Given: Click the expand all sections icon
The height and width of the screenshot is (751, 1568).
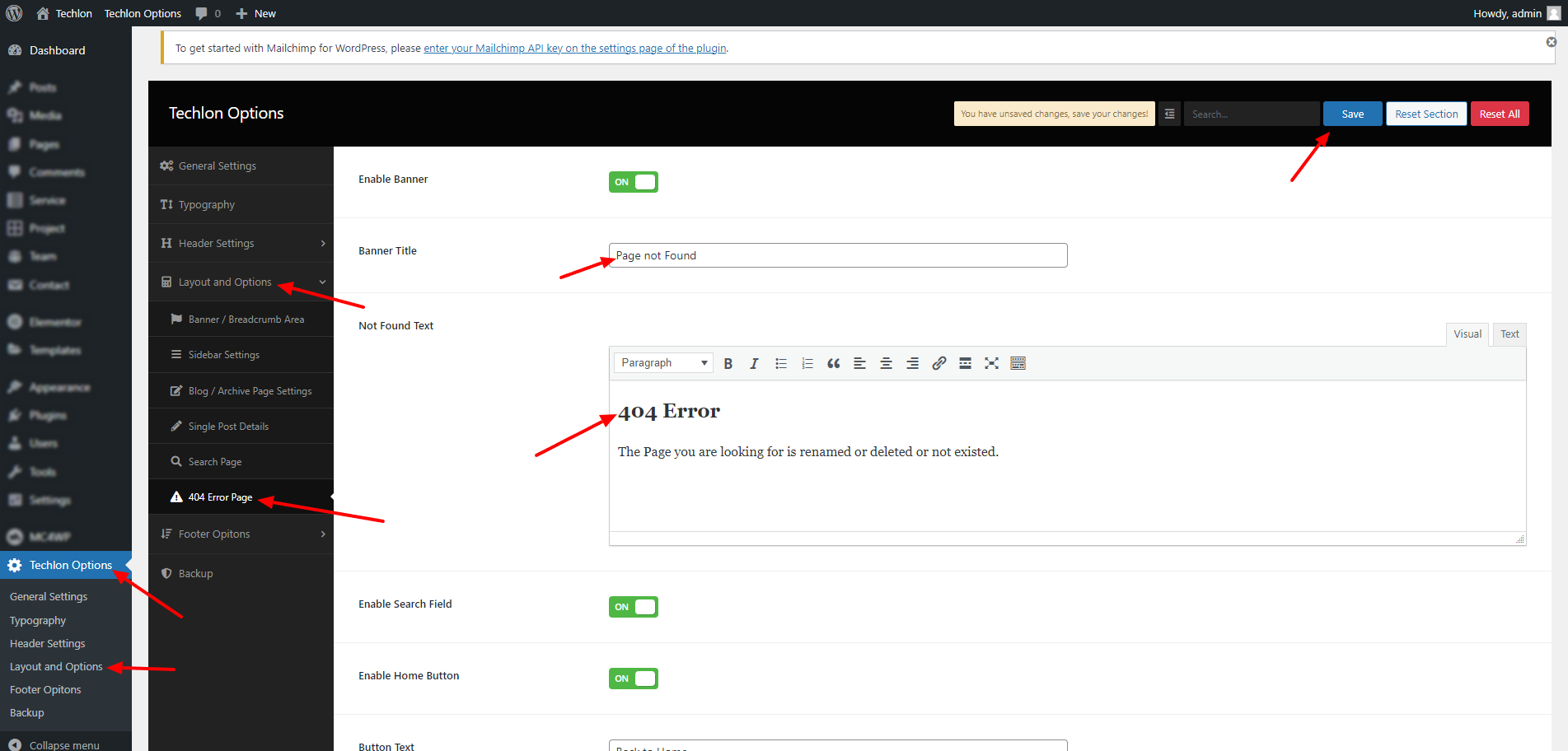Looking at the screenshot, I should pos(1169,114).
